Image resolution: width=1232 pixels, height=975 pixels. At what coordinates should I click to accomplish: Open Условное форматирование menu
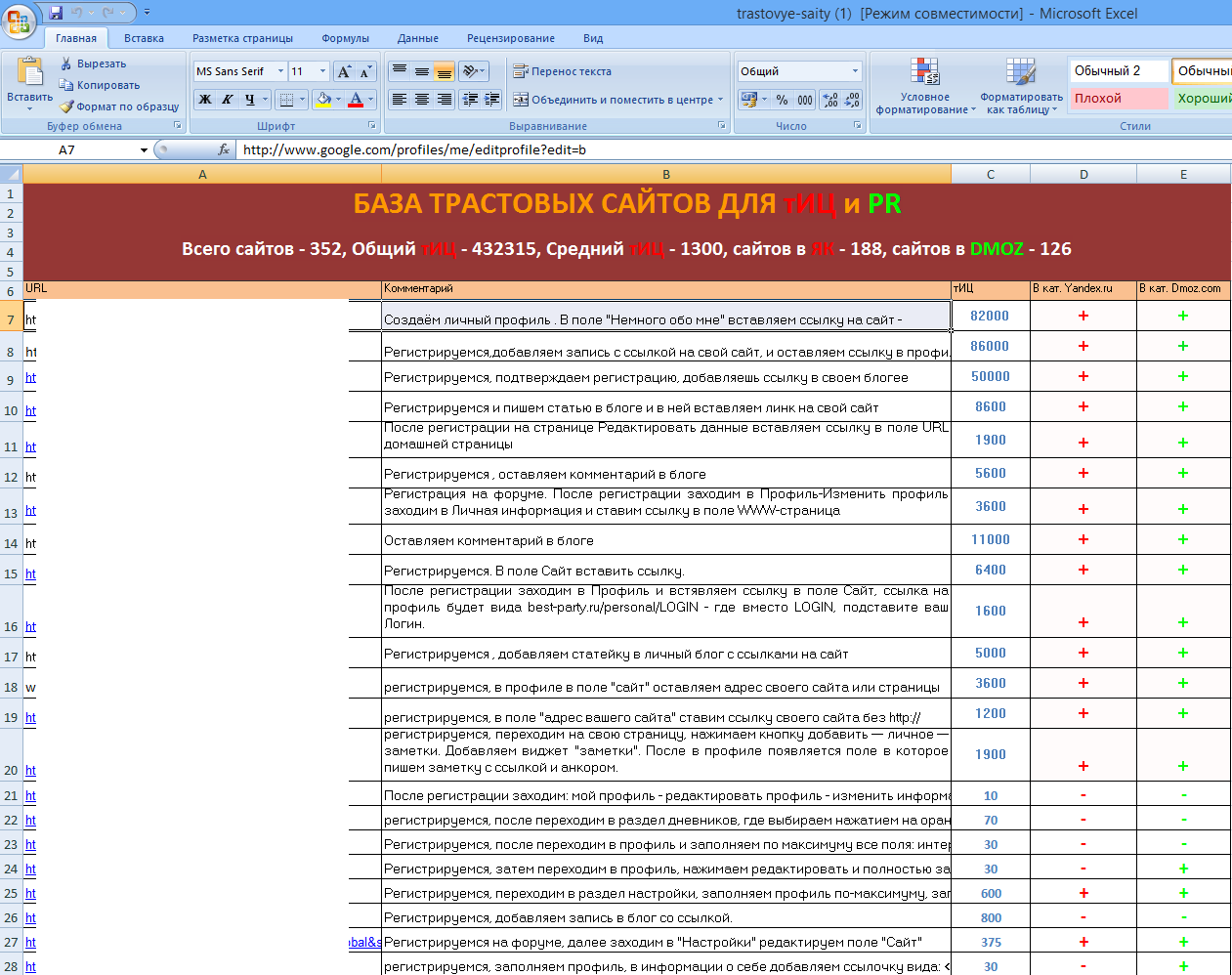[924, 86]
